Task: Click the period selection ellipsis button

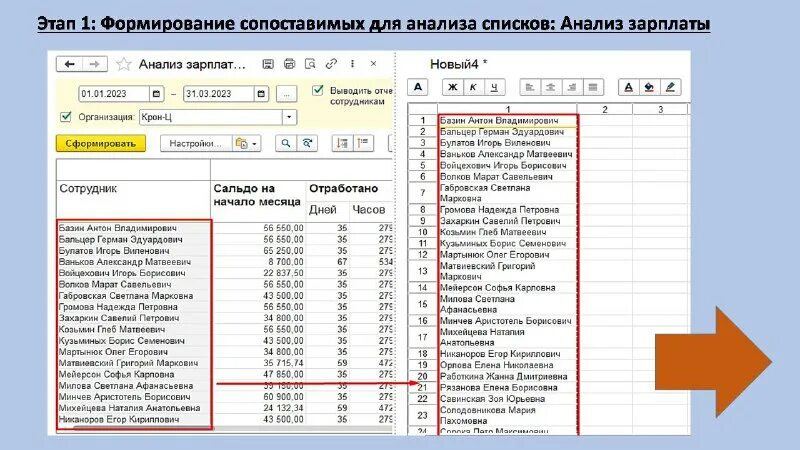Action: tap(286, 94)
